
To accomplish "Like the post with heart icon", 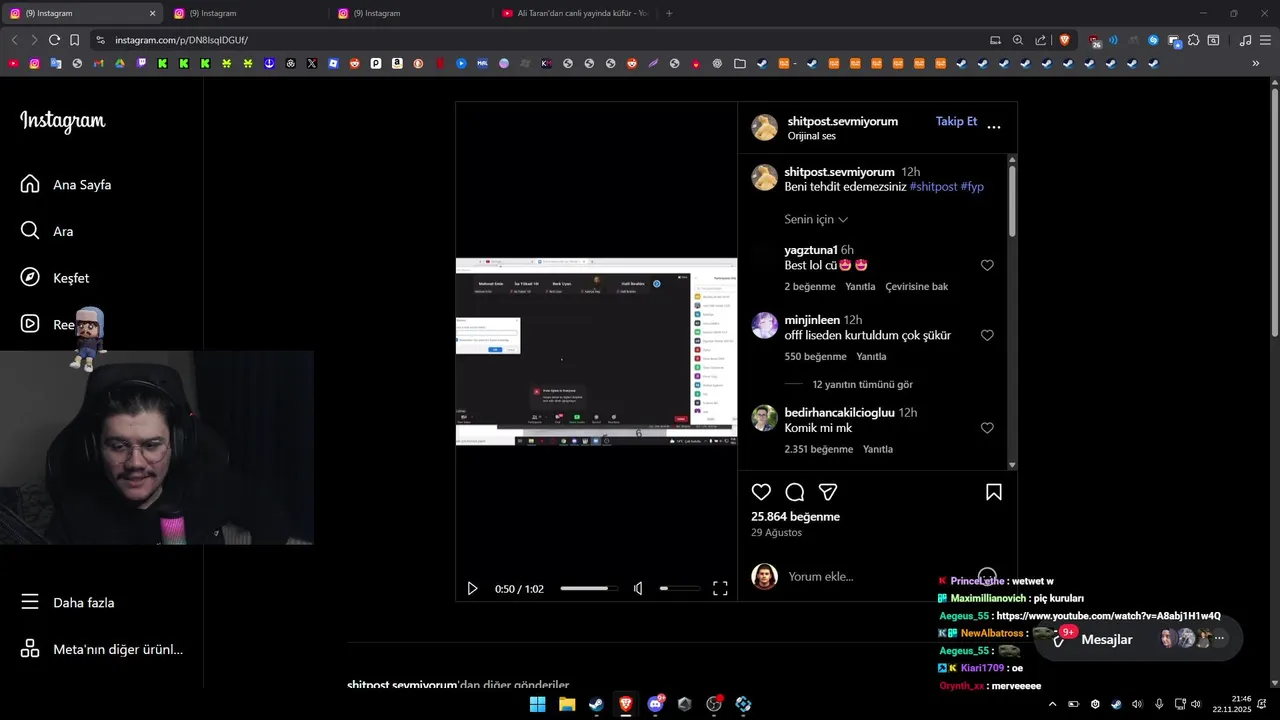I will tap(761, 492).
